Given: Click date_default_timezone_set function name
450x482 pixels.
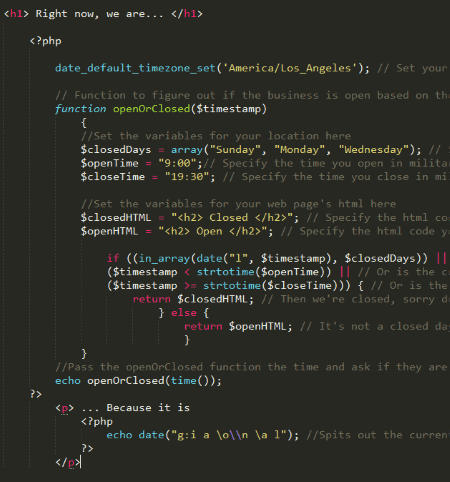Looking at the screenshot, I should point(135,68).
